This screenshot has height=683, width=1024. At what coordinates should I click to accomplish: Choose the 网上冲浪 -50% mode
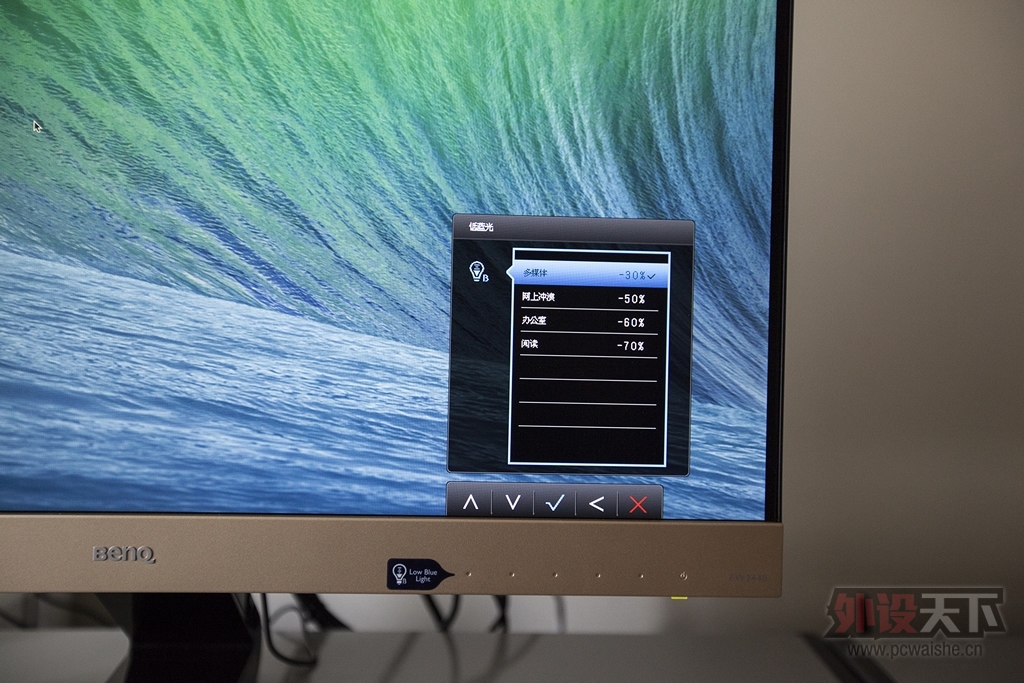tap(589, 298)
